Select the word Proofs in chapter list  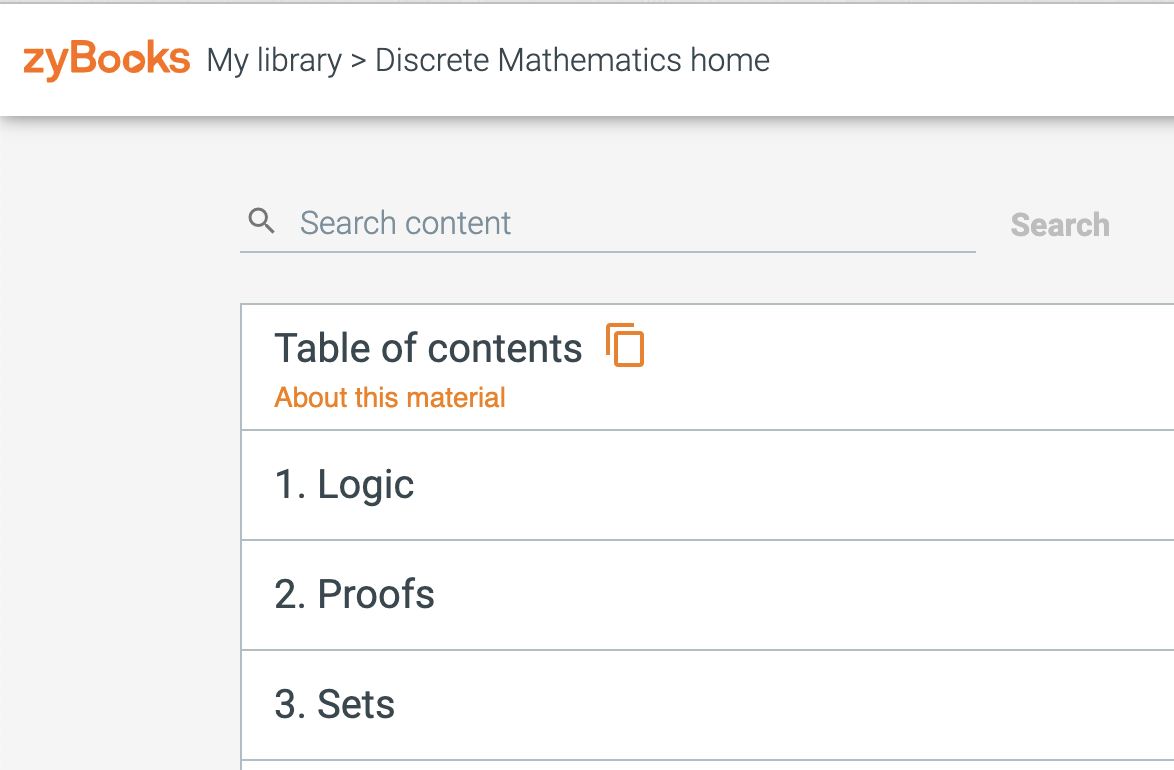(x=376, y=595)
